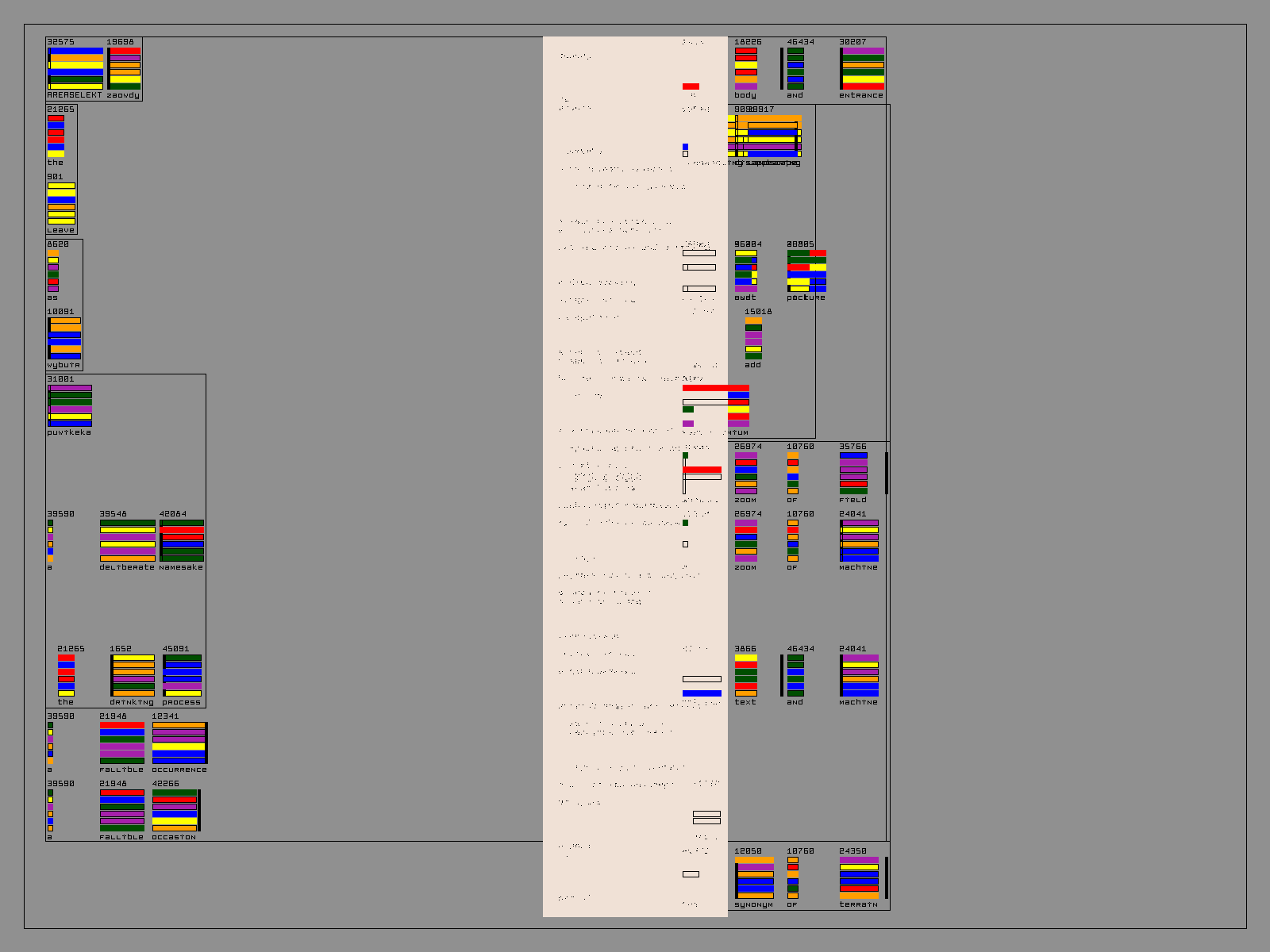Click the process glyph
The height and width of the screenshot is (952, 1270).
(x=182, y=676)
